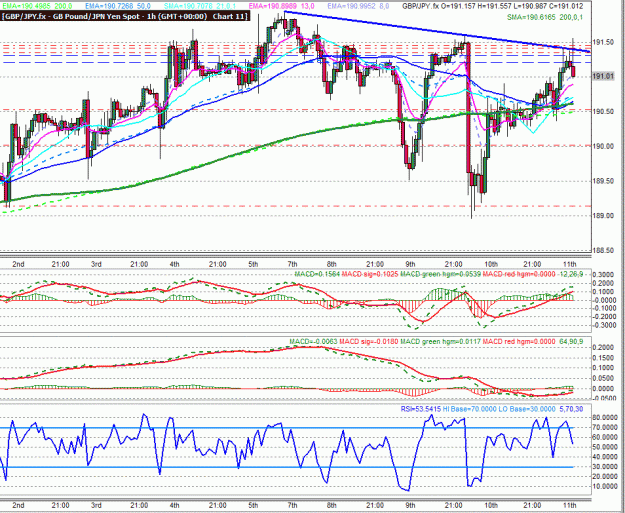Click the 70.0000 RSI scale label

point(603,428)
